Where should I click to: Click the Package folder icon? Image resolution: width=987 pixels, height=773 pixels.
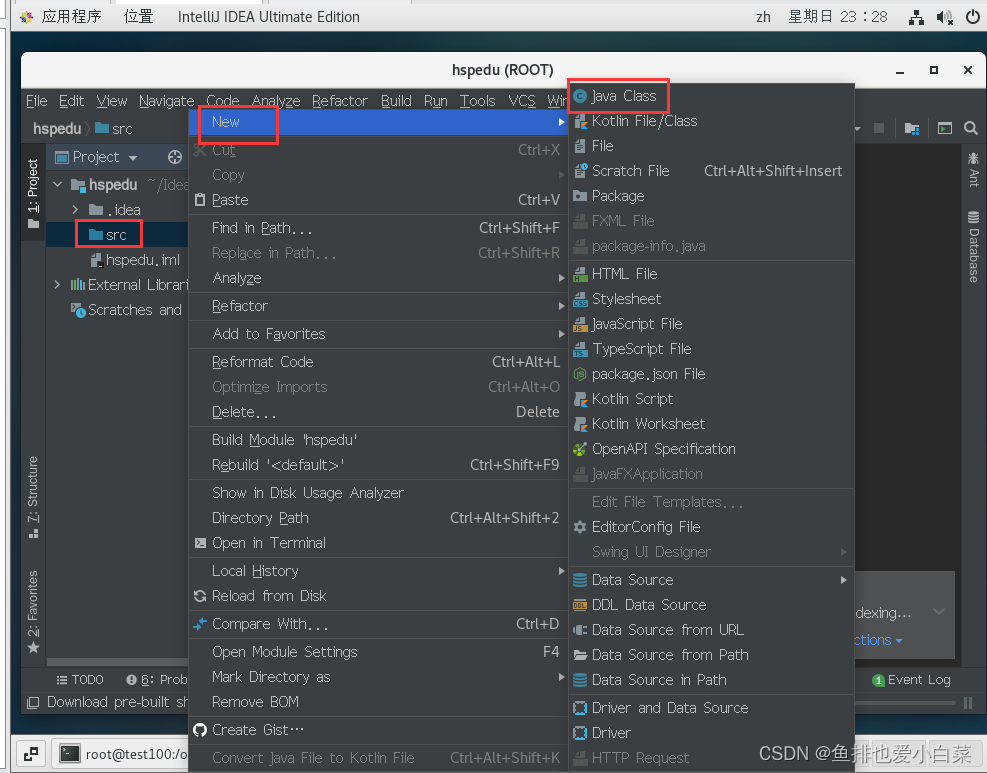tap(580, 196)
